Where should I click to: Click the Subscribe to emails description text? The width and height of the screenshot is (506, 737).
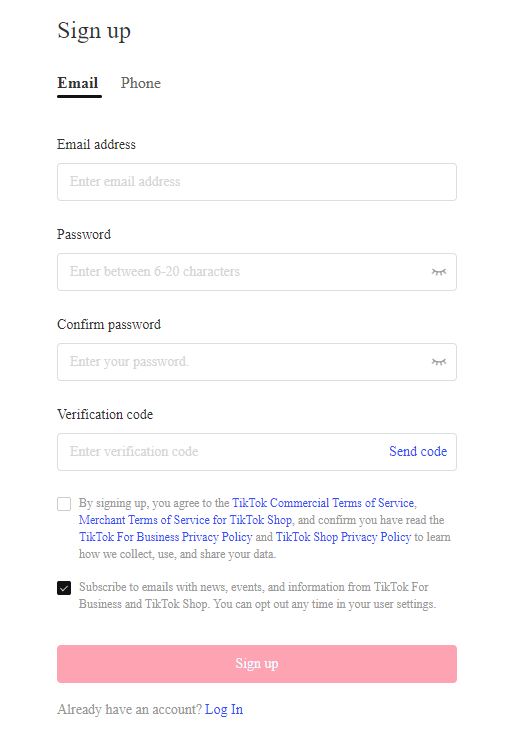click(x=257, y=596)
